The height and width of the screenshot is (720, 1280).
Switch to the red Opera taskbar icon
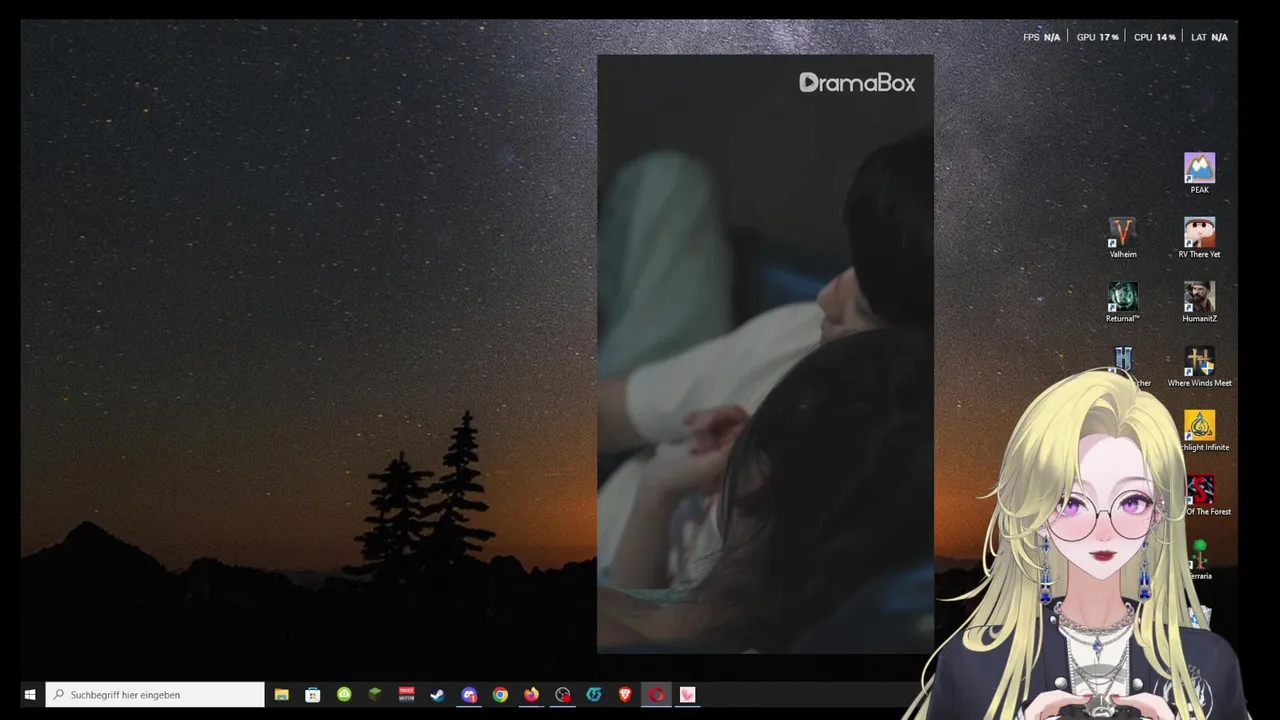pos(656,694)
